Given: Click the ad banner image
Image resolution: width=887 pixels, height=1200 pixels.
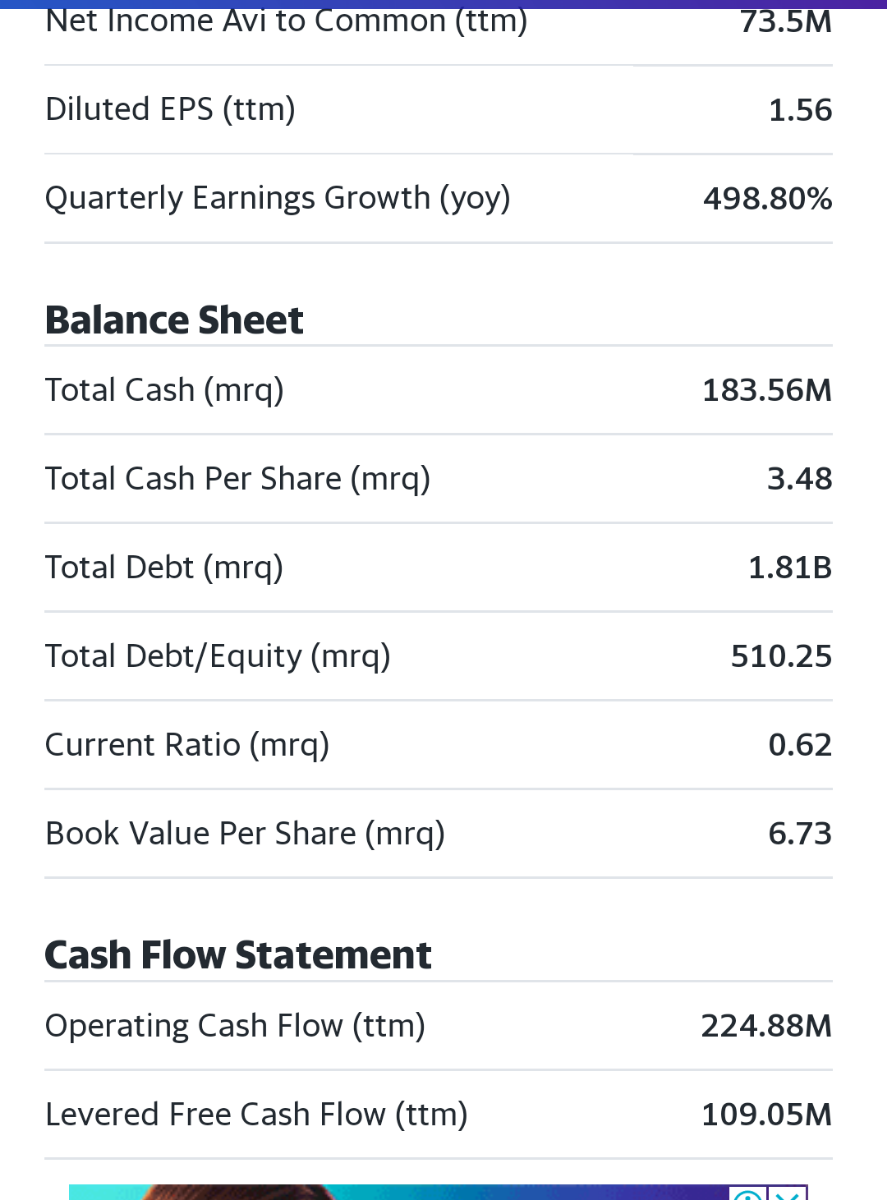Looking at the screenshot, I should pyautogui.click(x=400, y=1193).
